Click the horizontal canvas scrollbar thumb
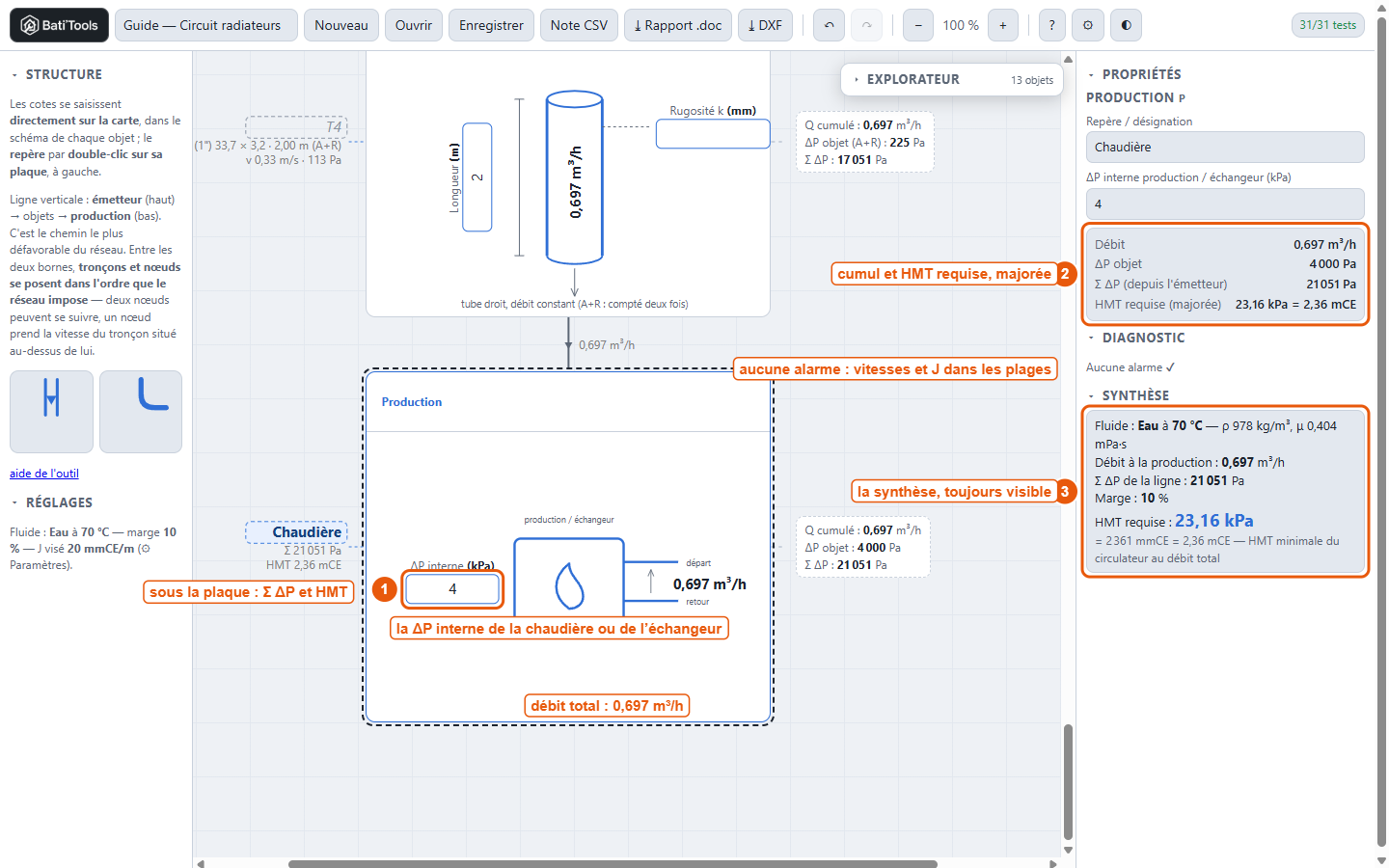This screenshot has height=868, width=1389. 613,864
